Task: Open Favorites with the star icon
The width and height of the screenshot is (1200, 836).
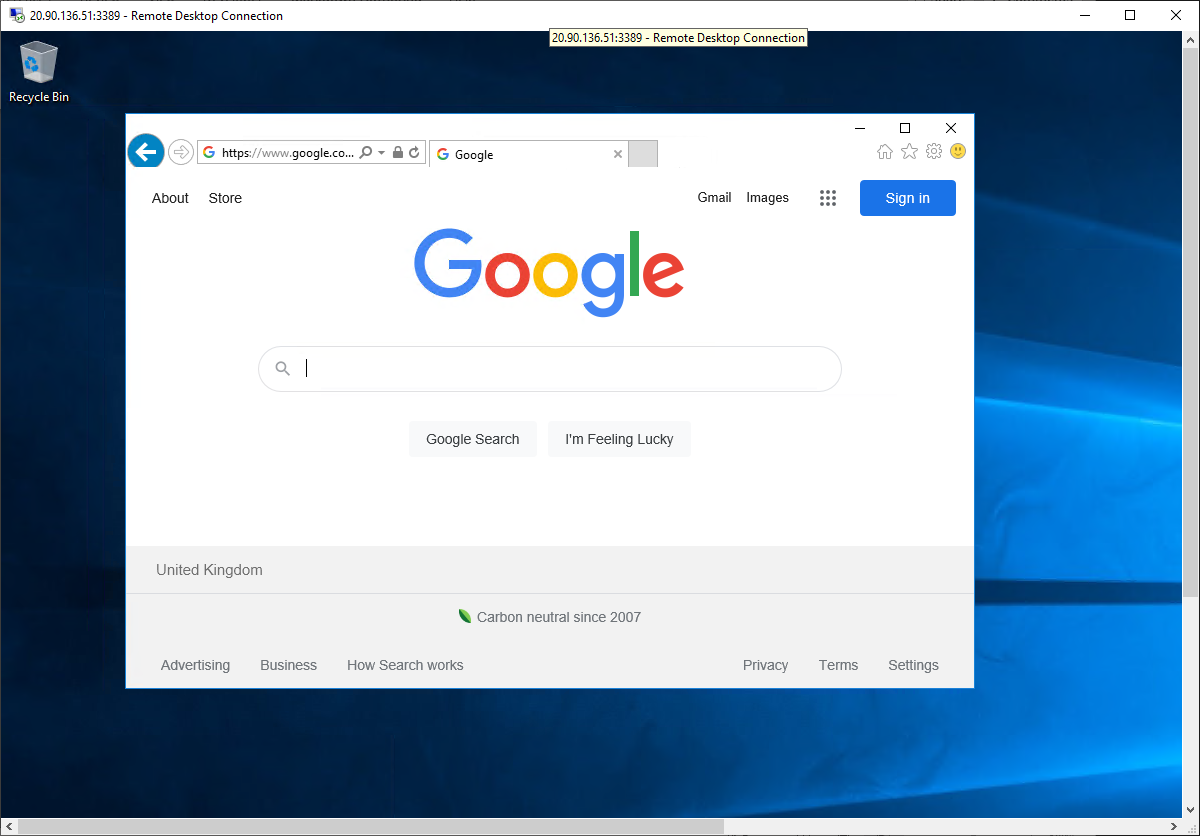Action: click(x=909, y=151)
